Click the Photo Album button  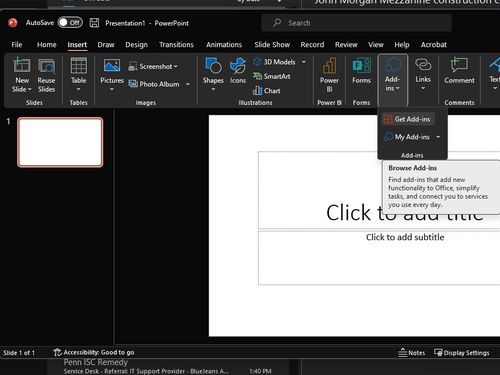coord(154,84)
